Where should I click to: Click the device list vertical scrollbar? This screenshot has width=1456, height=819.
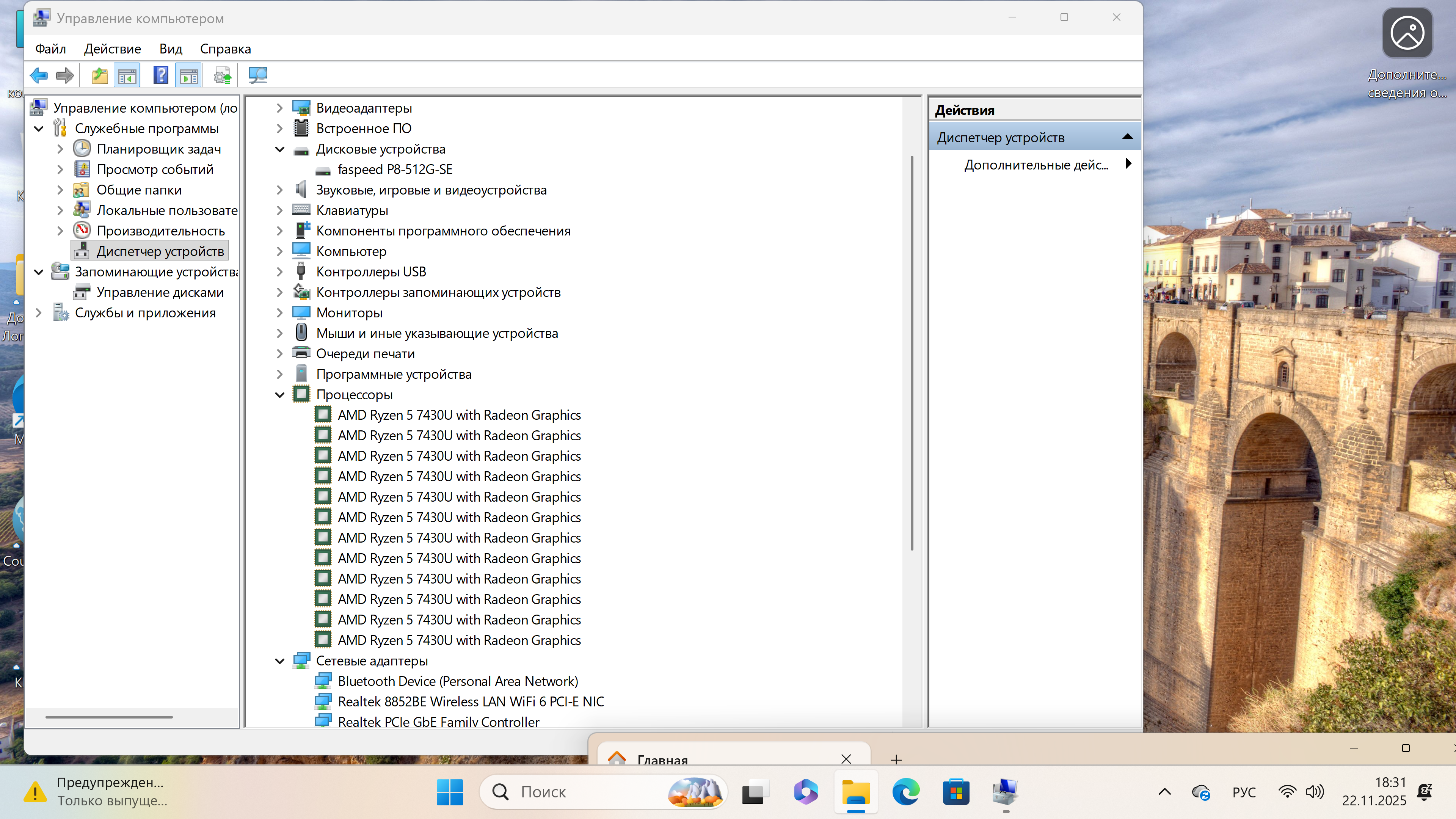pyautogui.click(x=912, y=353)
